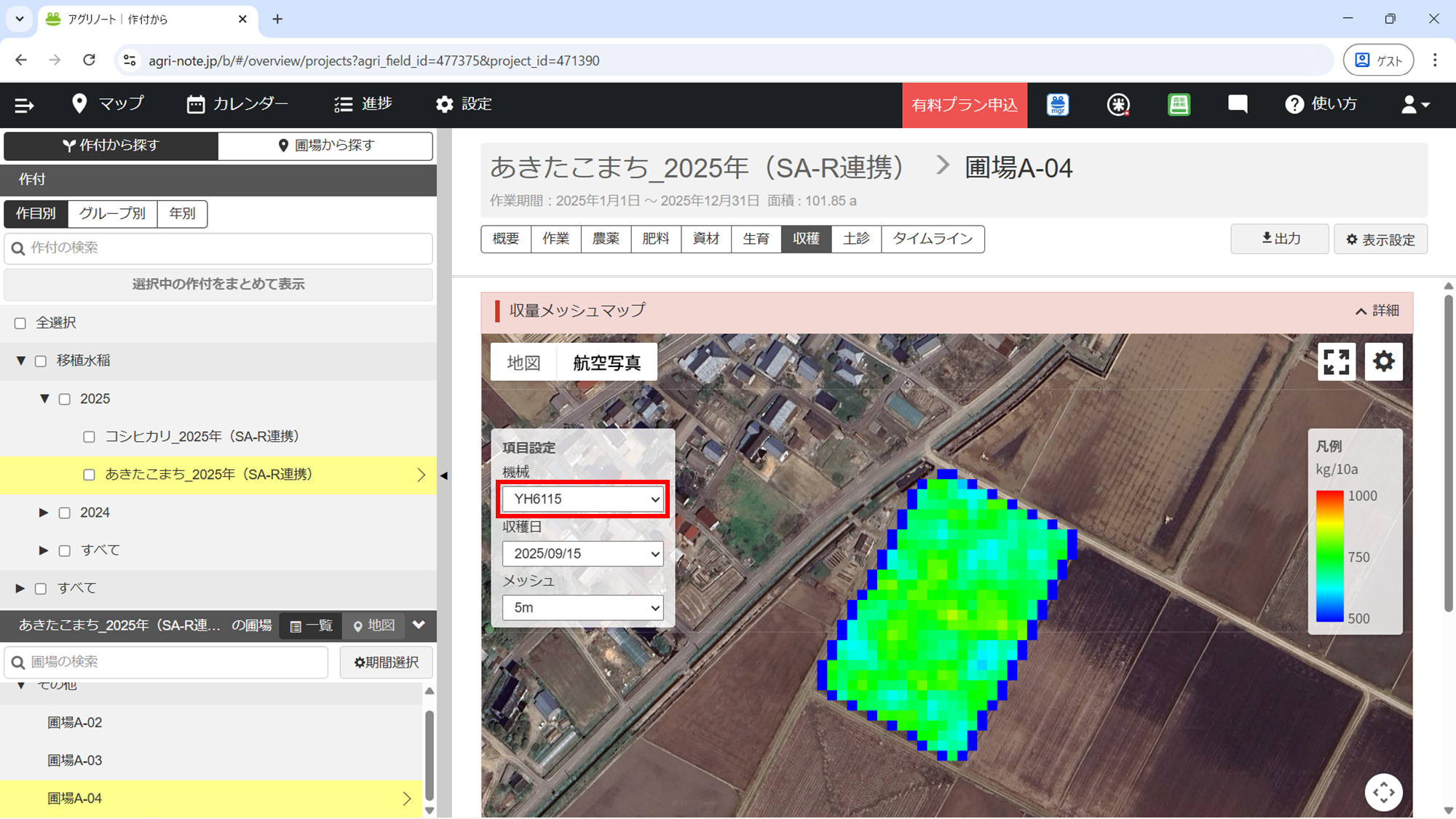
Task: Open the 使い方 help link
Action: (x=1321, y=104)
